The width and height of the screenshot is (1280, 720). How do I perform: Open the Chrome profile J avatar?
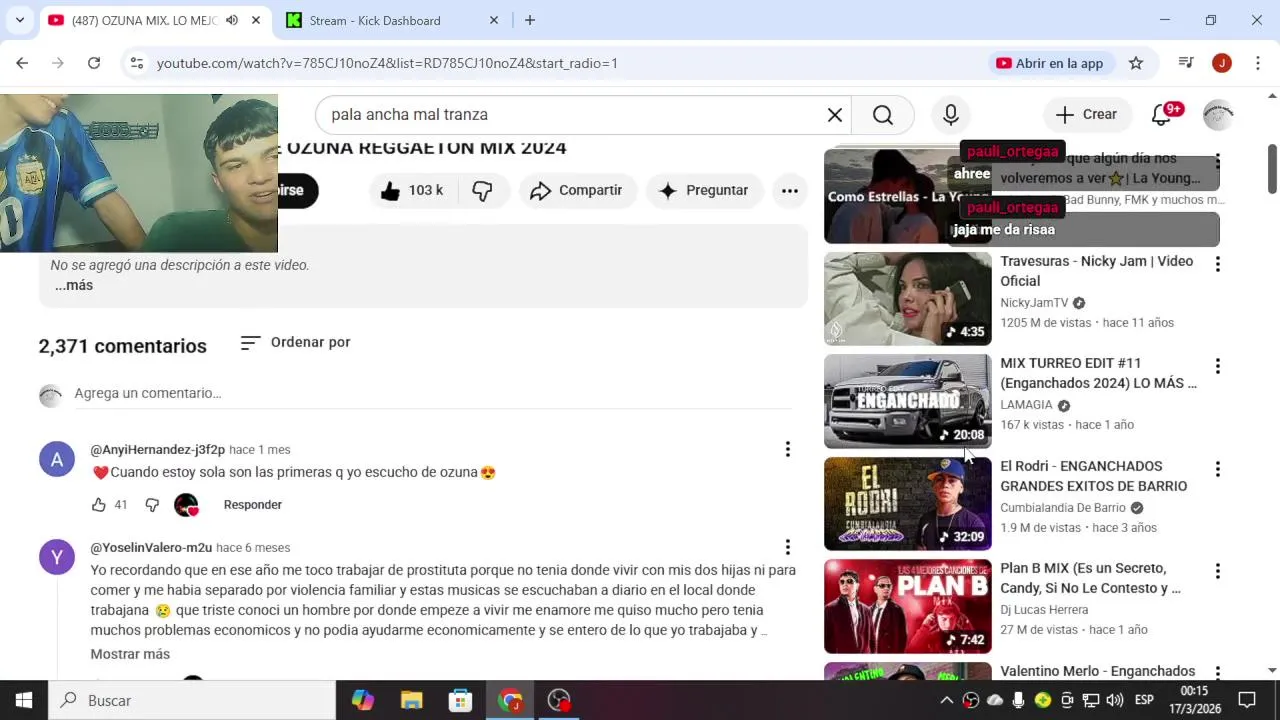(x=1222, y=63)
